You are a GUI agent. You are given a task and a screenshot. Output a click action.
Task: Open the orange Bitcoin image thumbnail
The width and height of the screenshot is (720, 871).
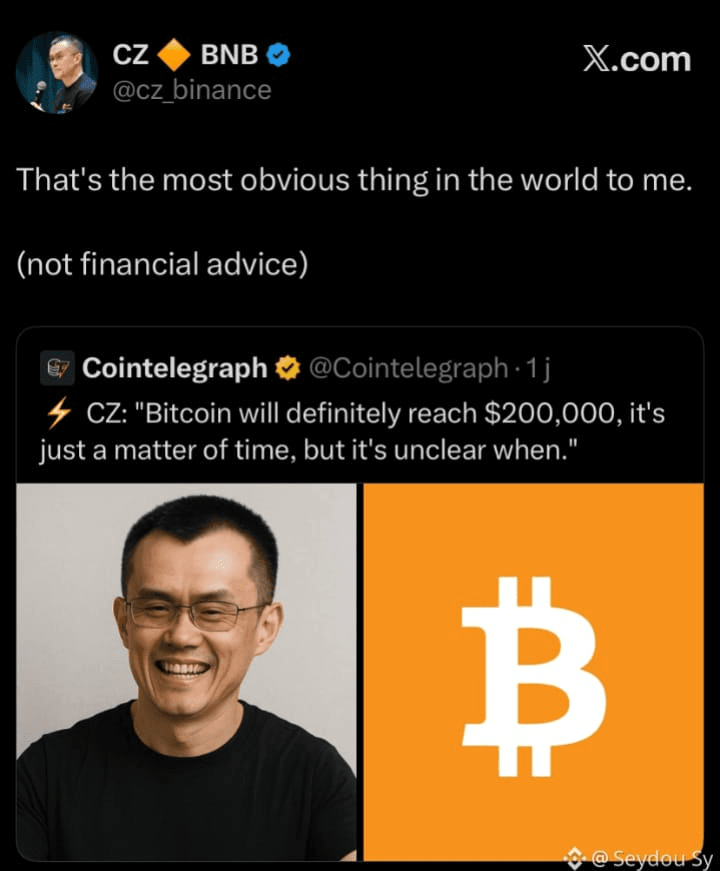[x=533, y=672]
